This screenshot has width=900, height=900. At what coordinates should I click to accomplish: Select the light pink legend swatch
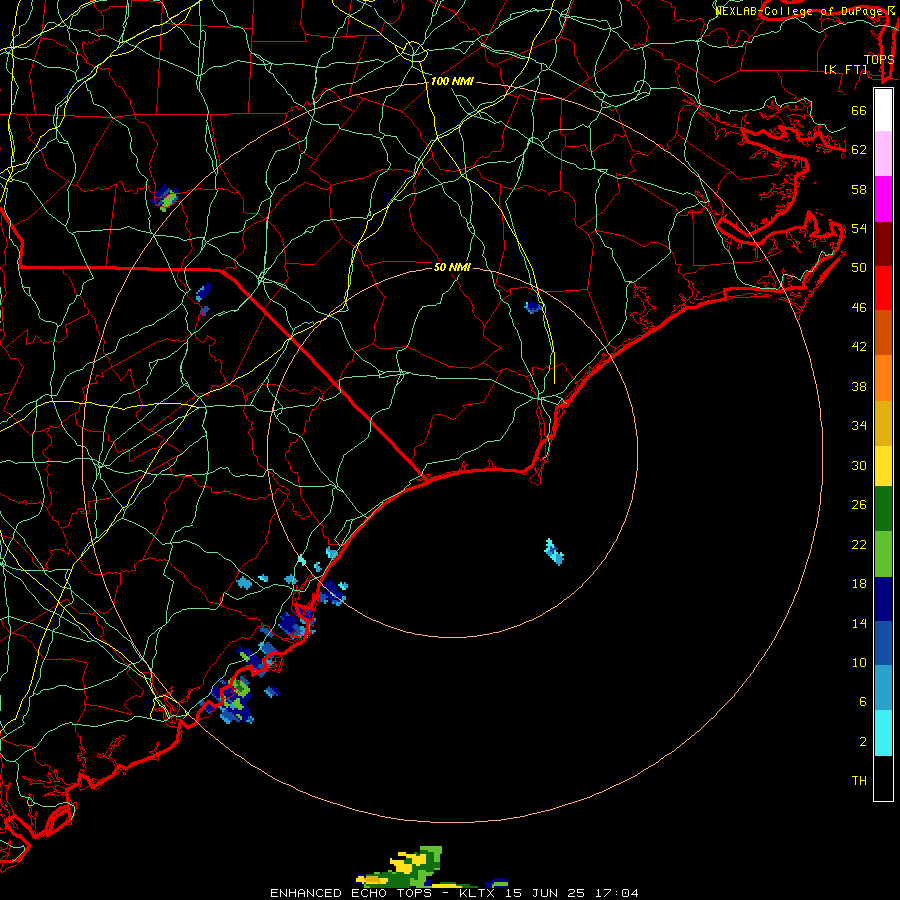[883, 154]
